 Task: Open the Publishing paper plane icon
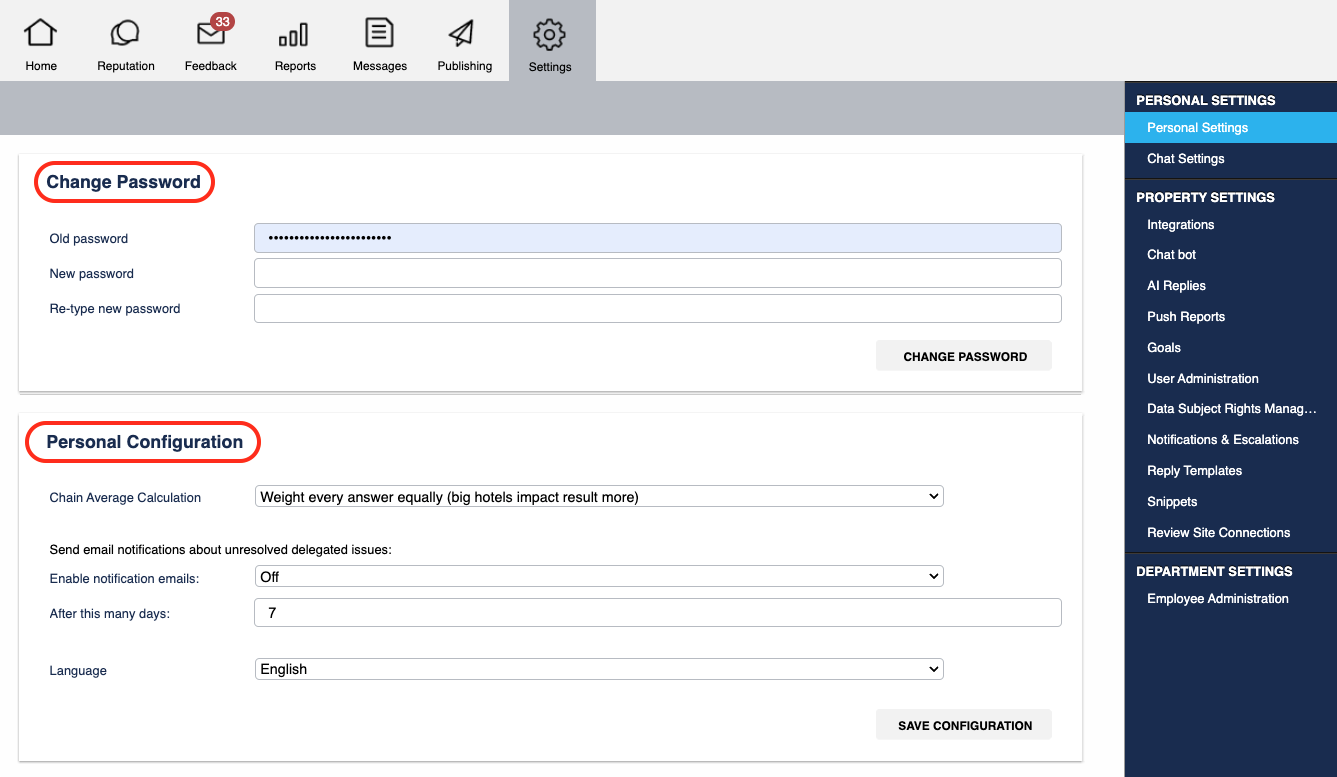click(462, 34)
